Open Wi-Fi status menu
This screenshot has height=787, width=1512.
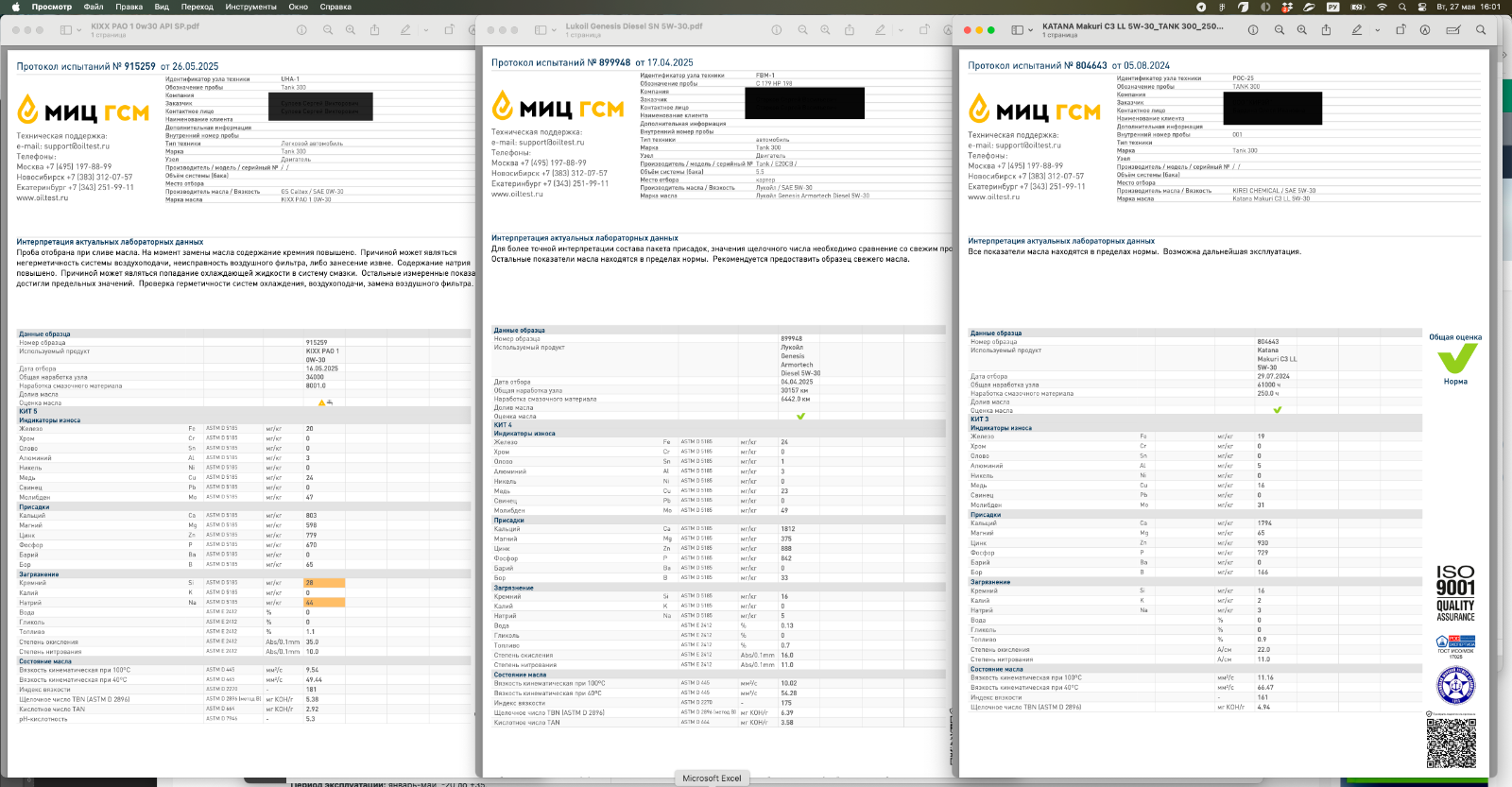point(1383,7)
